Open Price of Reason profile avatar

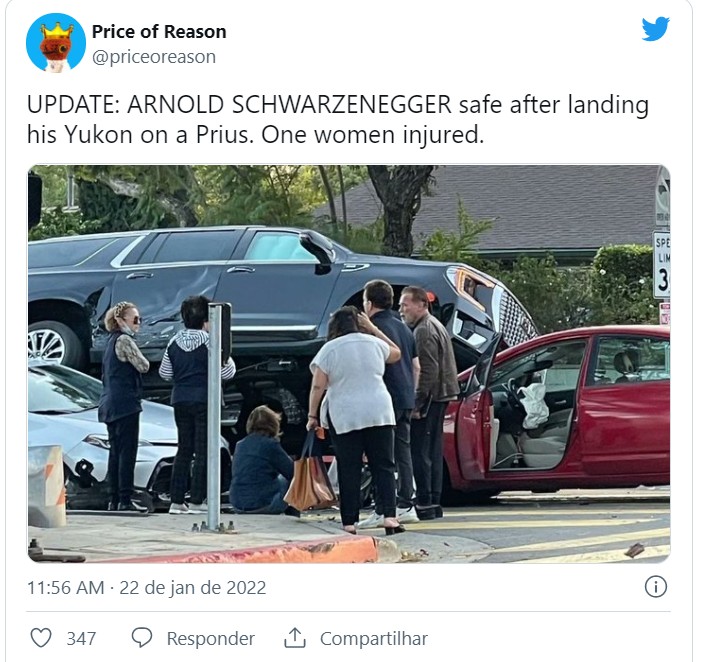[x=56, y=43]
